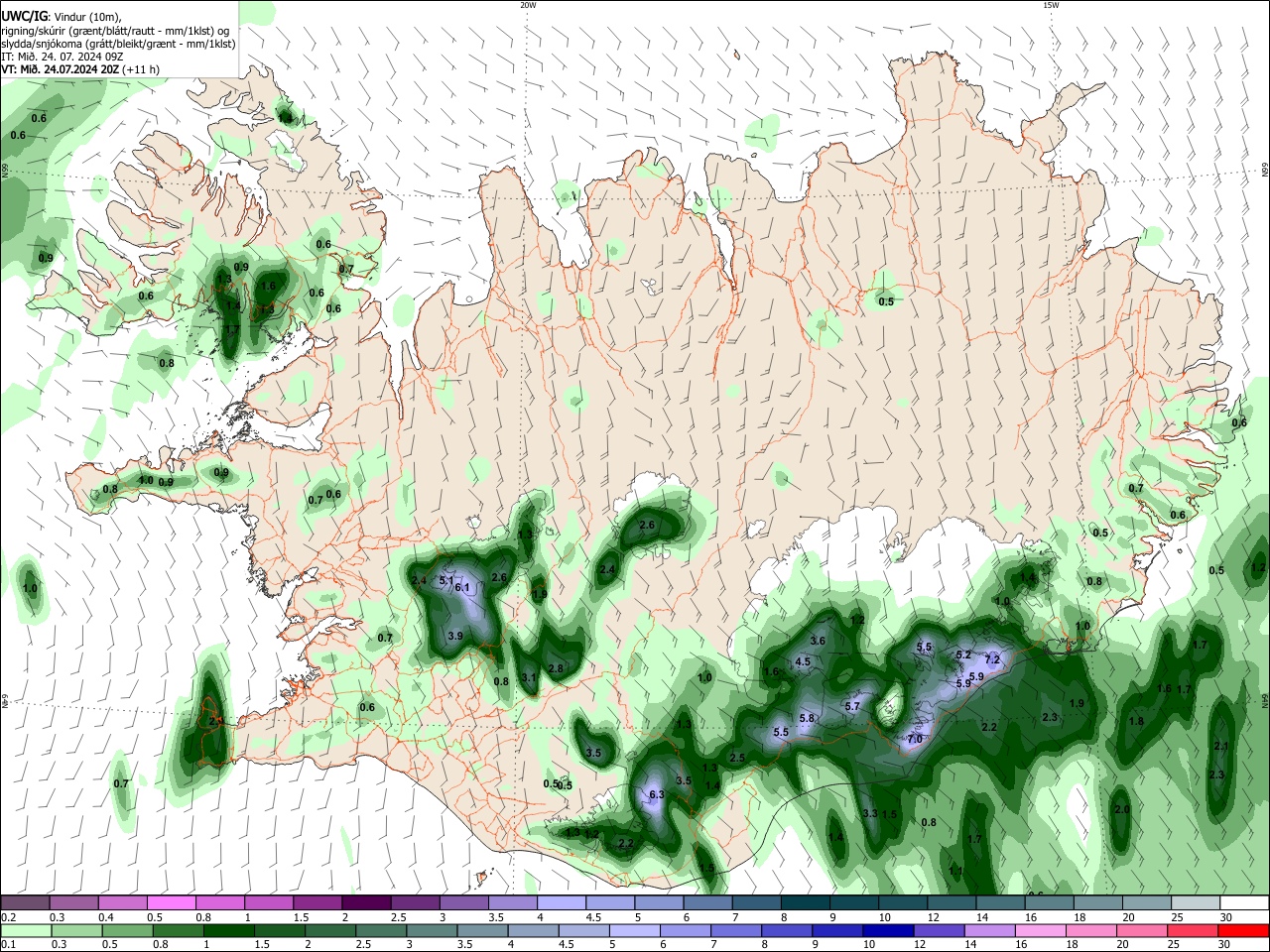The image size is (1270, 952).
Task: Click the 15W longitude label at top
Action: pos(1051,5)
